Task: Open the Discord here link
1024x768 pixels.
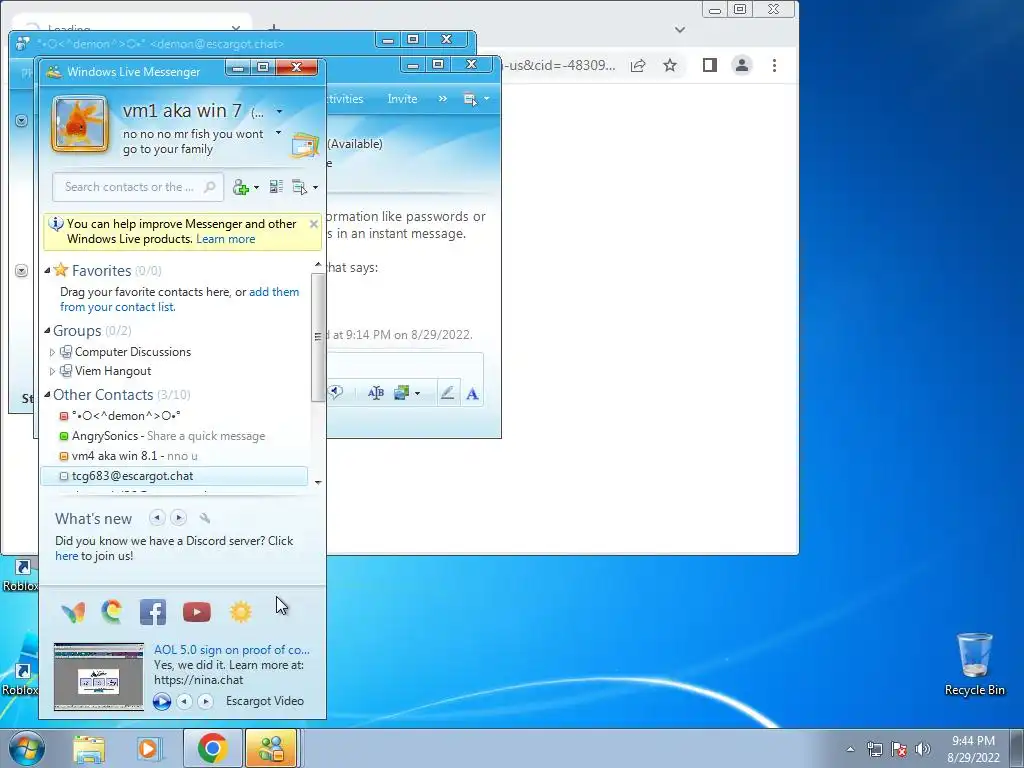Action: pyautogui.click(x=66, y=556)
